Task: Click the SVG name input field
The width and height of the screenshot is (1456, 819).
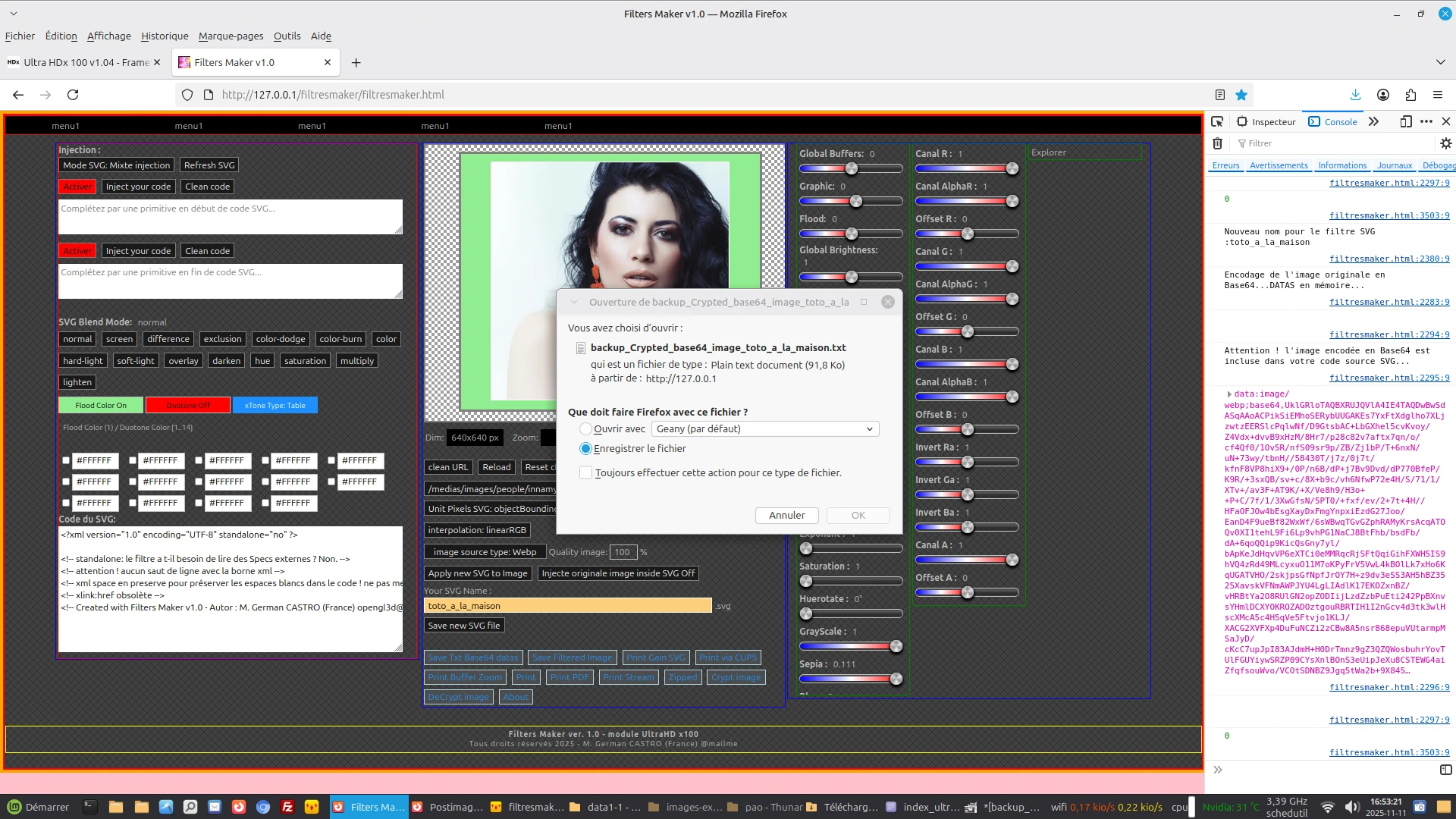Action: (x=567, y=606)
